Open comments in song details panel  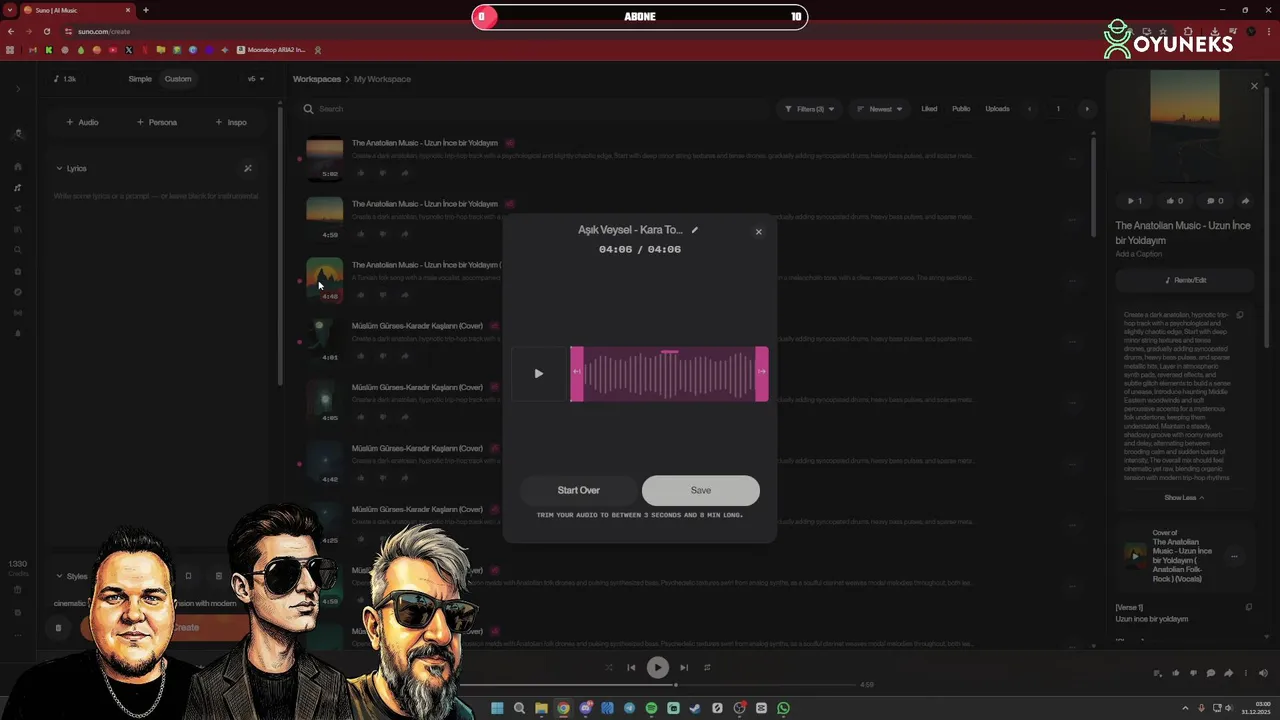pyautogui.click(x=1215, y=201)
